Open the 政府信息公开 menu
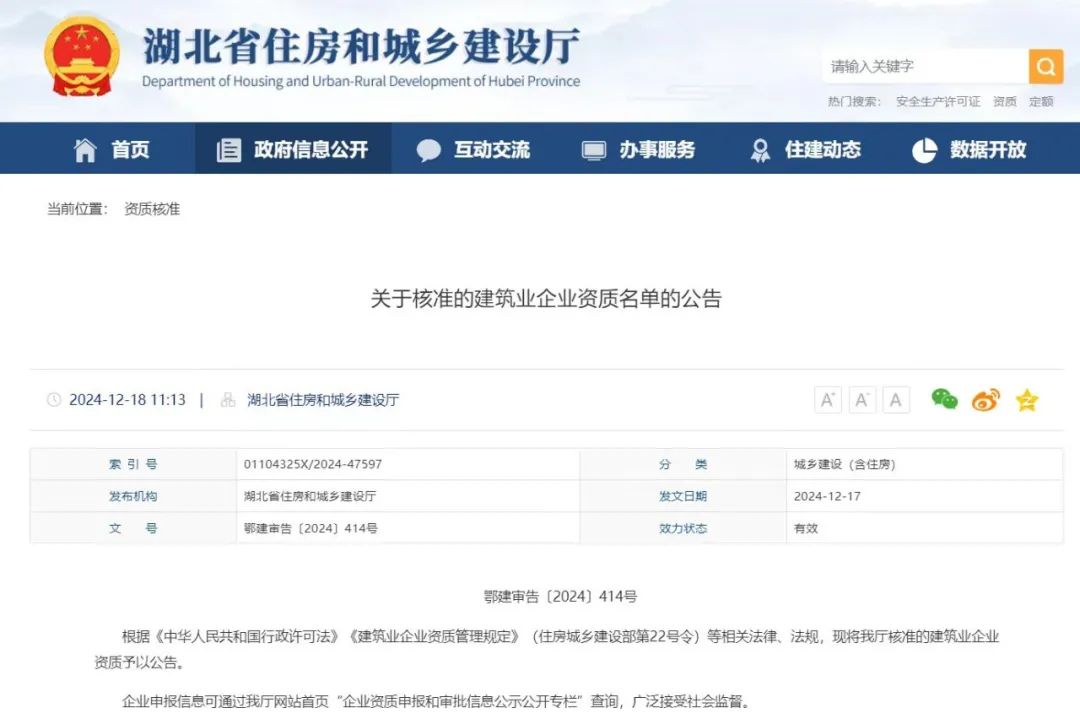The height and width of the screenshot is (719, 1080). pos(293,150)
